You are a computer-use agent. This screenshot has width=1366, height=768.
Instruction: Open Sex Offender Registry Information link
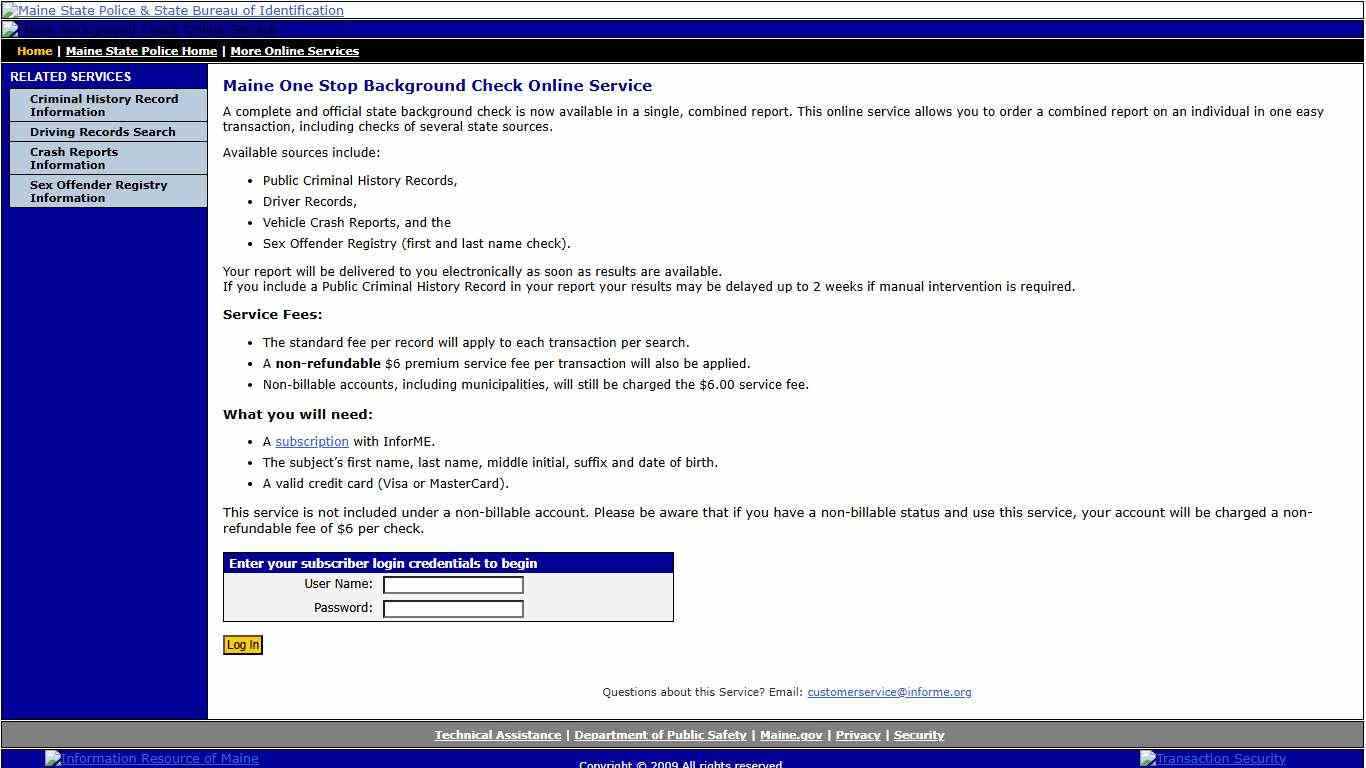pos(98,191)
